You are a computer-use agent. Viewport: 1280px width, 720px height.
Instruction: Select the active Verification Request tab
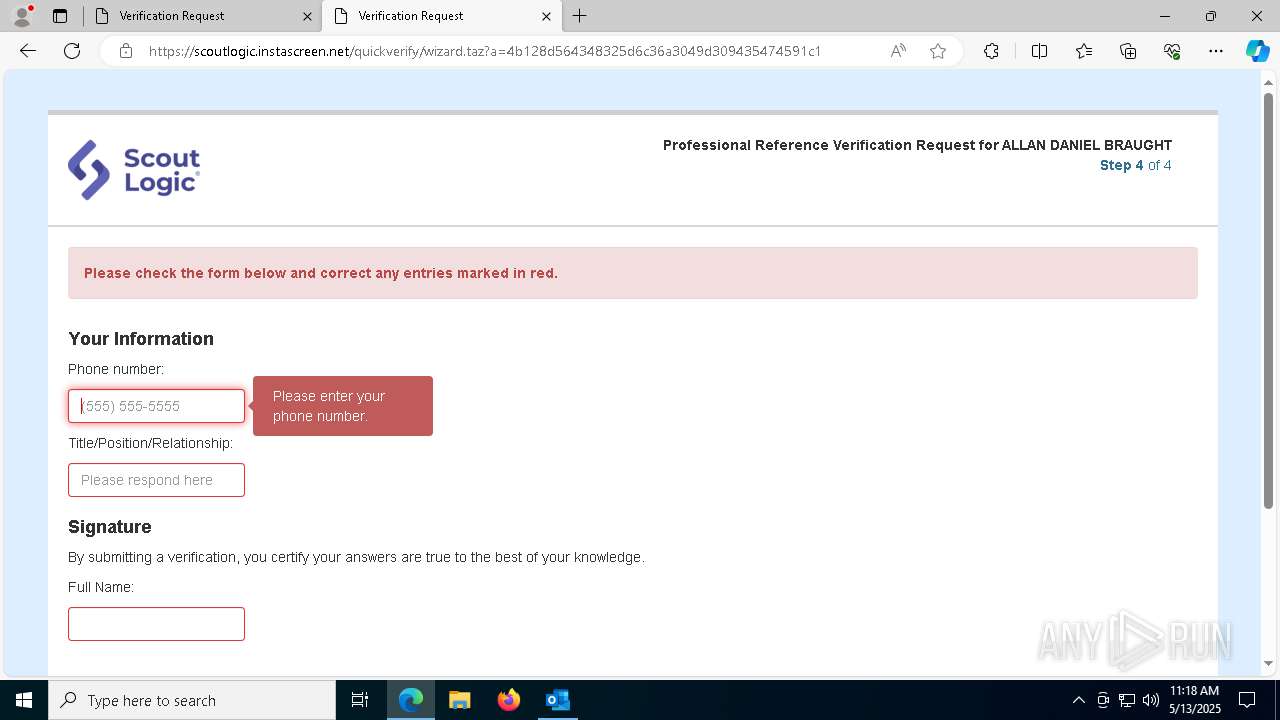(x=440, y=16)
